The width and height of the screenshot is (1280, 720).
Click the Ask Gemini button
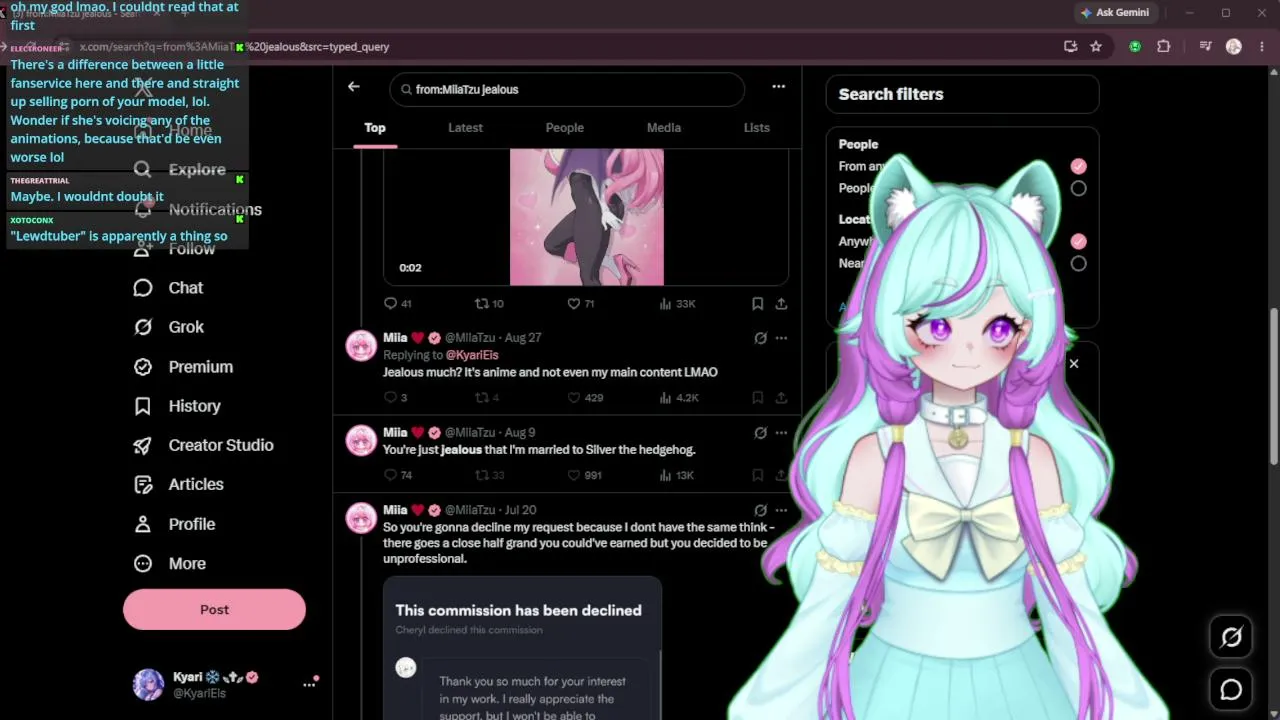(x=1115, y=13)
